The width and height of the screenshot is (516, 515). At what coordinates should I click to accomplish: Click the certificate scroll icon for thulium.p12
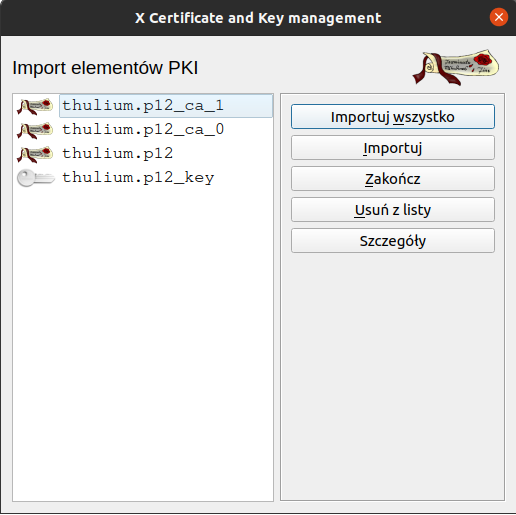tap(35, 154)
